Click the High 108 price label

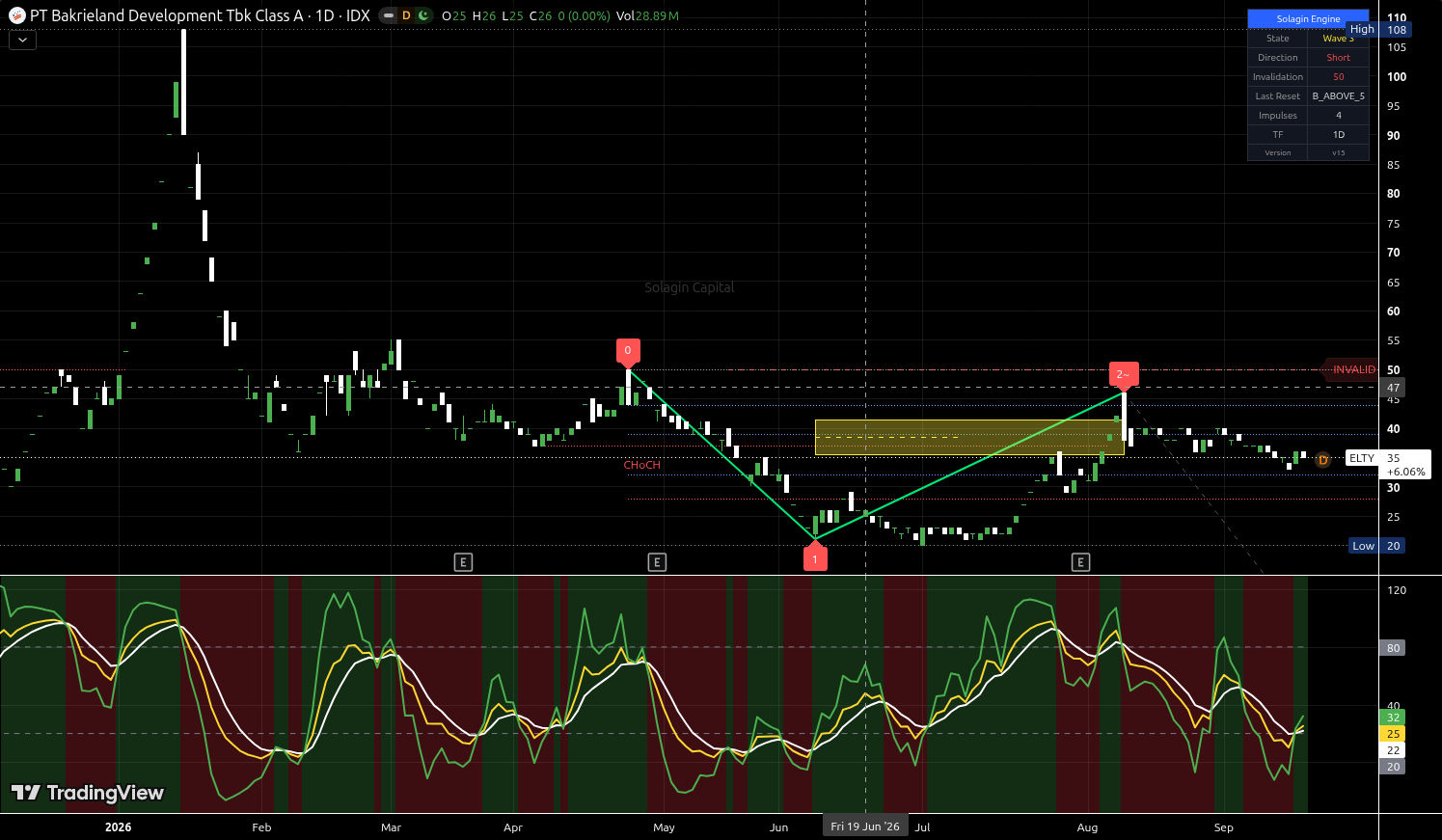tap(1379, 30)
